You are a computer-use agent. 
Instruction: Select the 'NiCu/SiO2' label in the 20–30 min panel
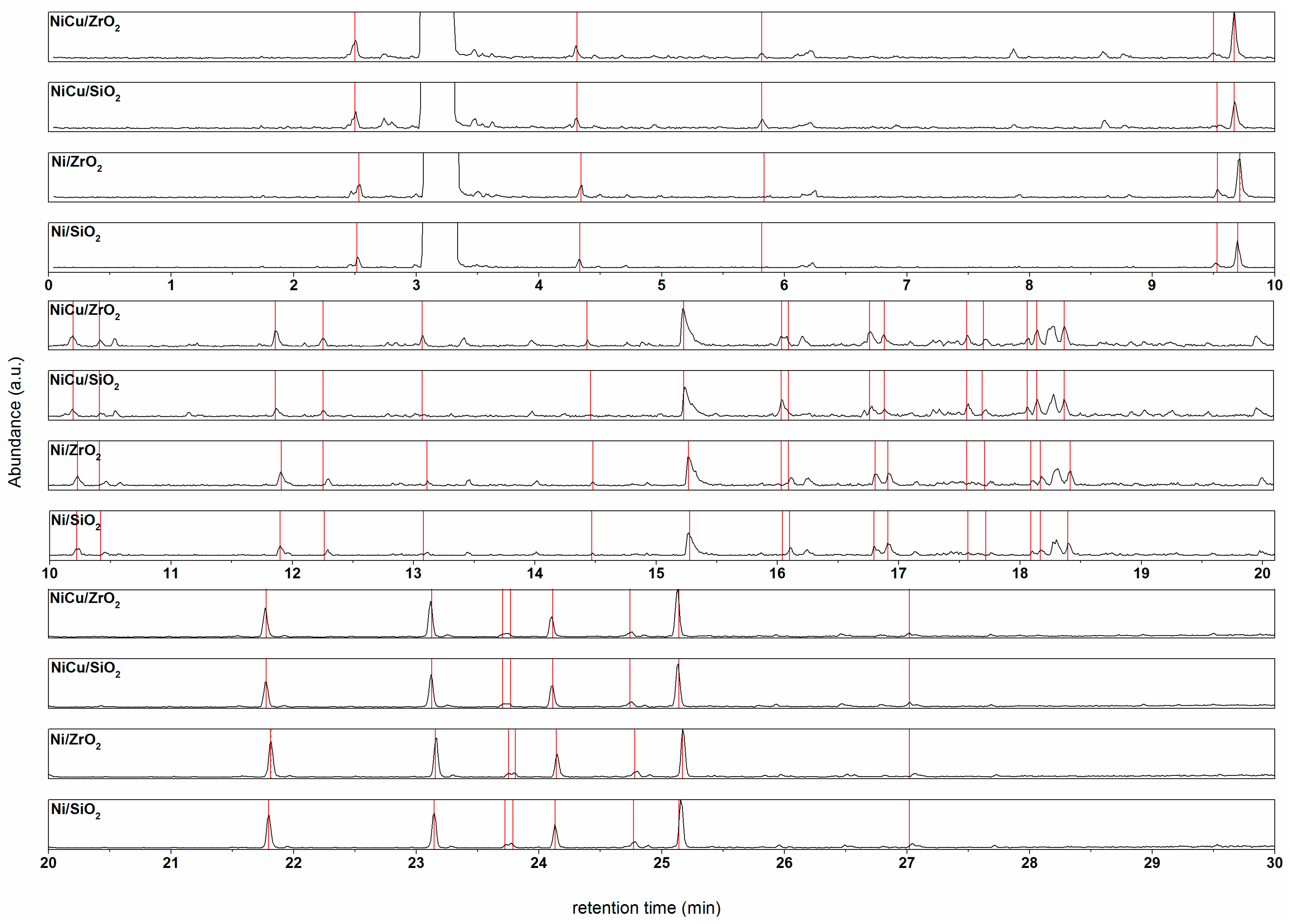point(85,669)
